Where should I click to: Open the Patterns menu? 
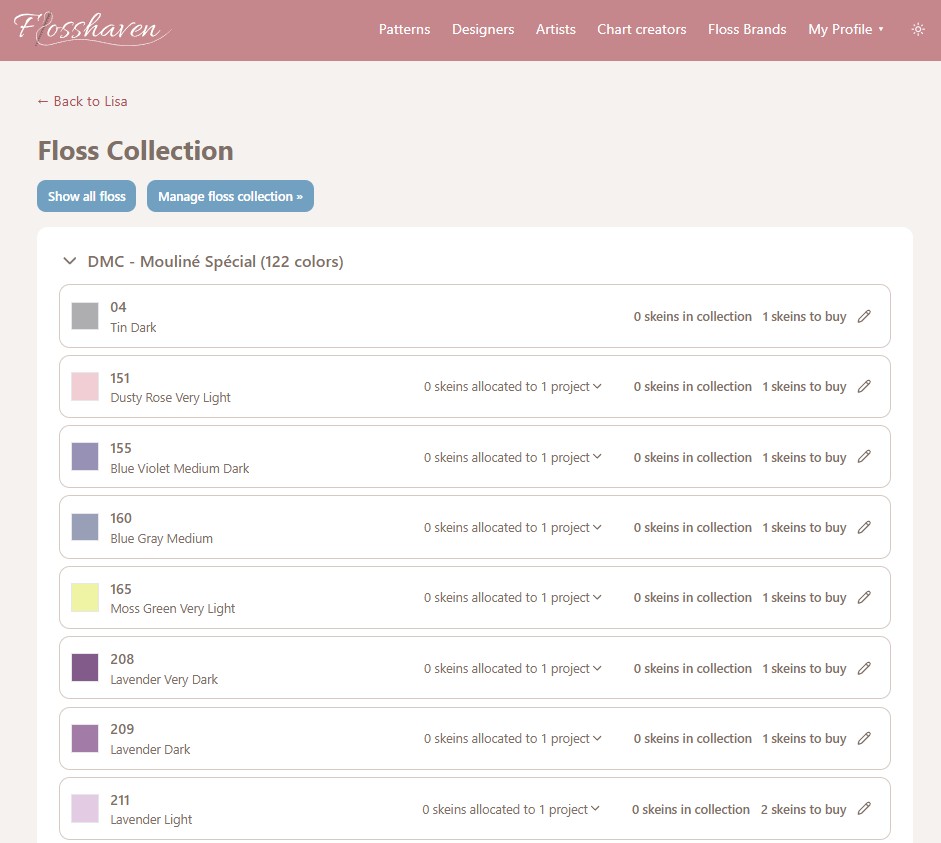[404, 29]
